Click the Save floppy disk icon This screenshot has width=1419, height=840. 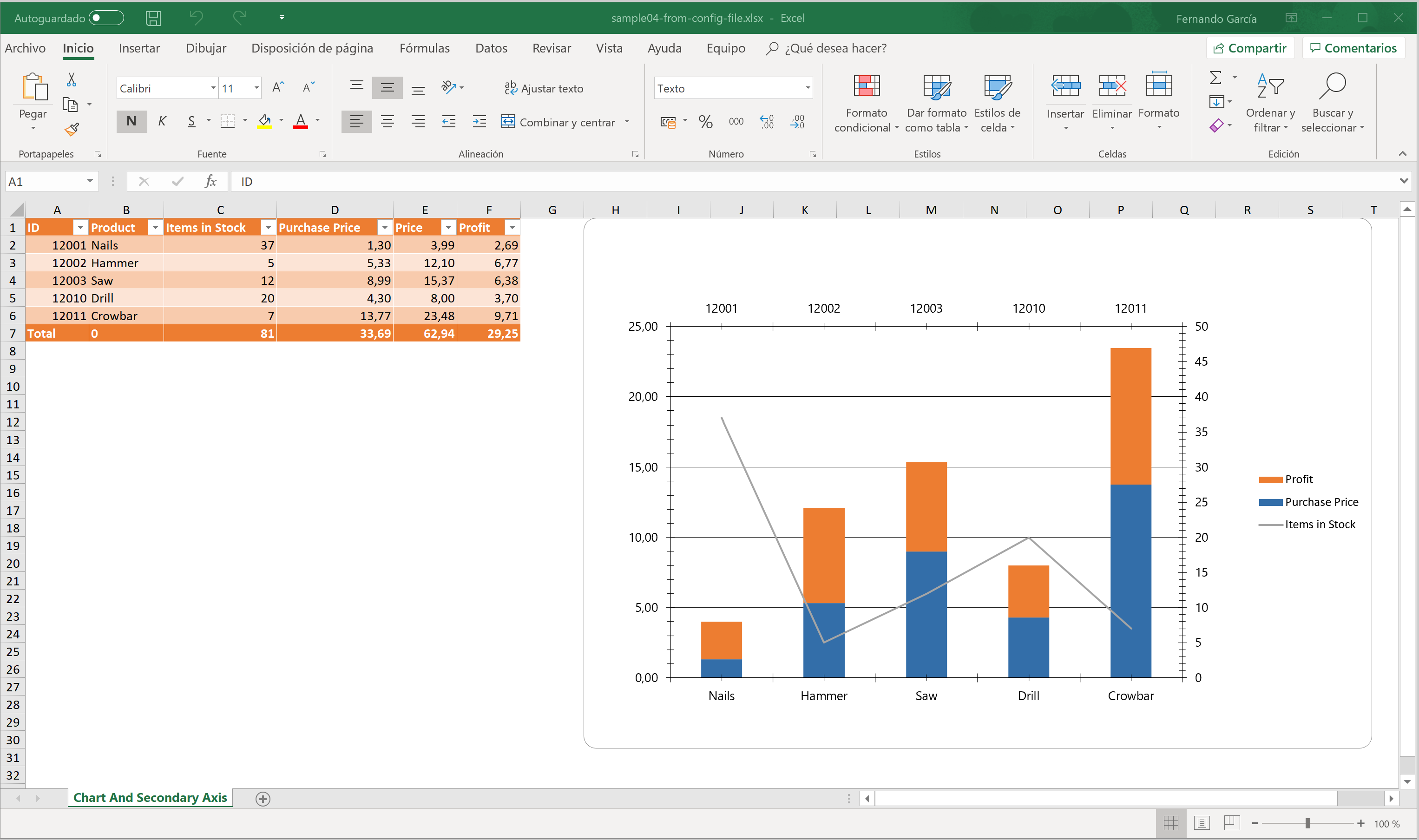pyautogui.click(x=153, y=18)
